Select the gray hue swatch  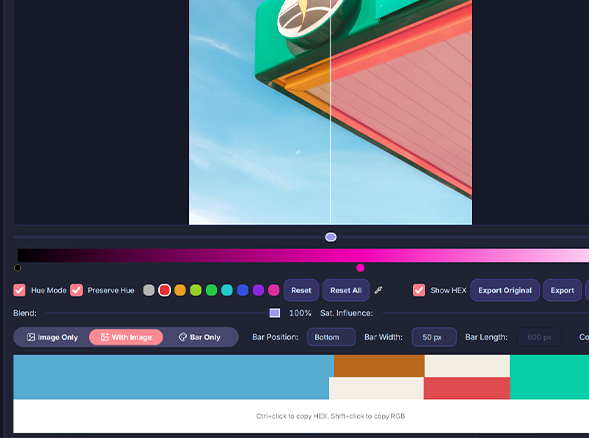pos(149,290)
